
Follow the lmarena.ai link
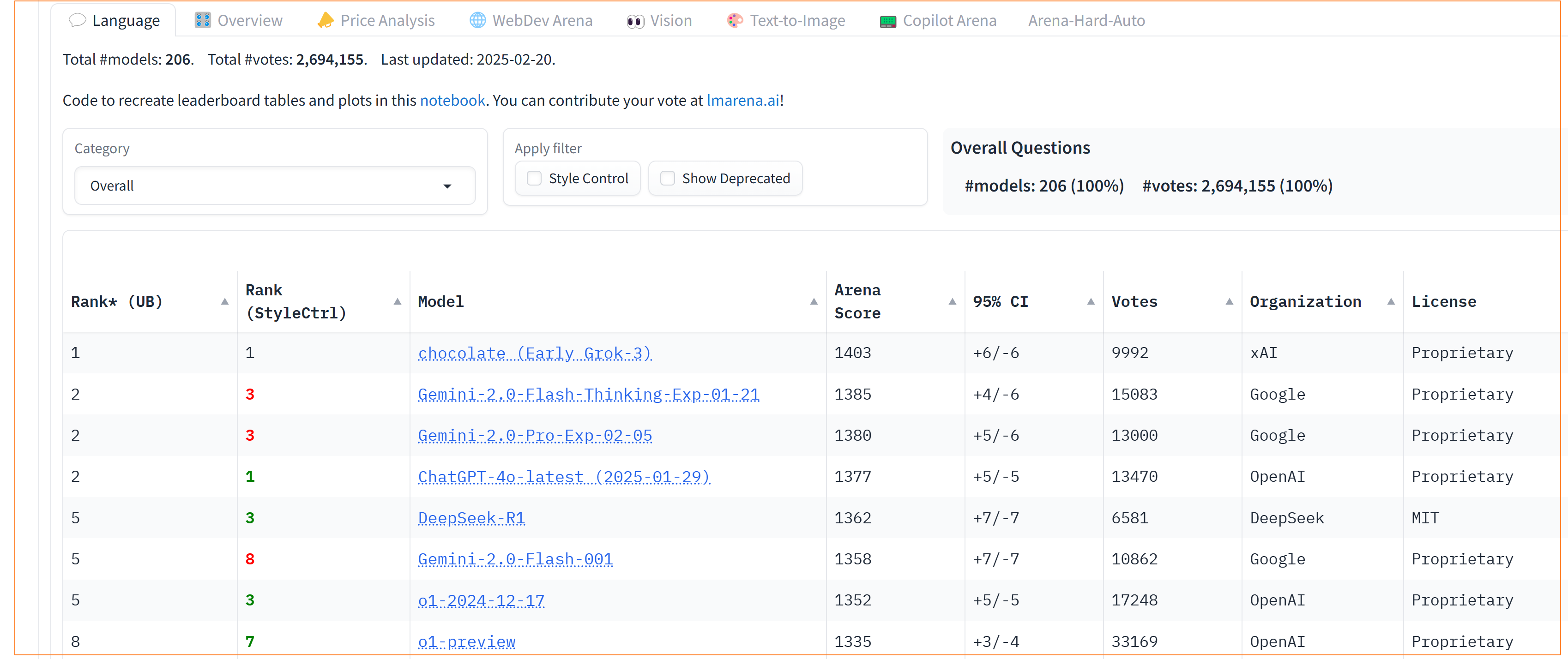pos(742,101)
